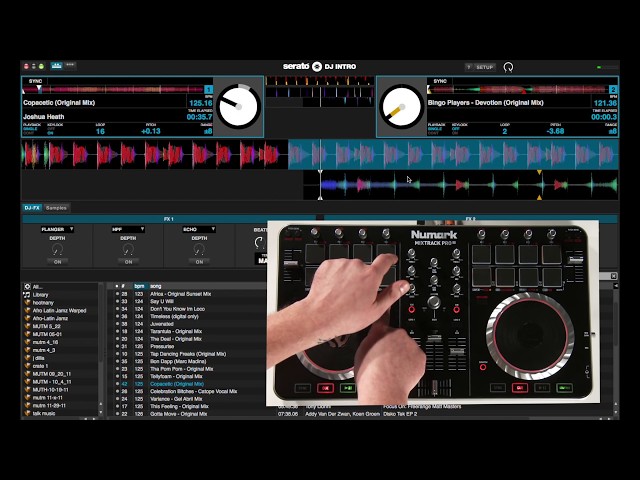Switch to the DJ-FX tab
The image size is (640, 480).
[32, 208]
